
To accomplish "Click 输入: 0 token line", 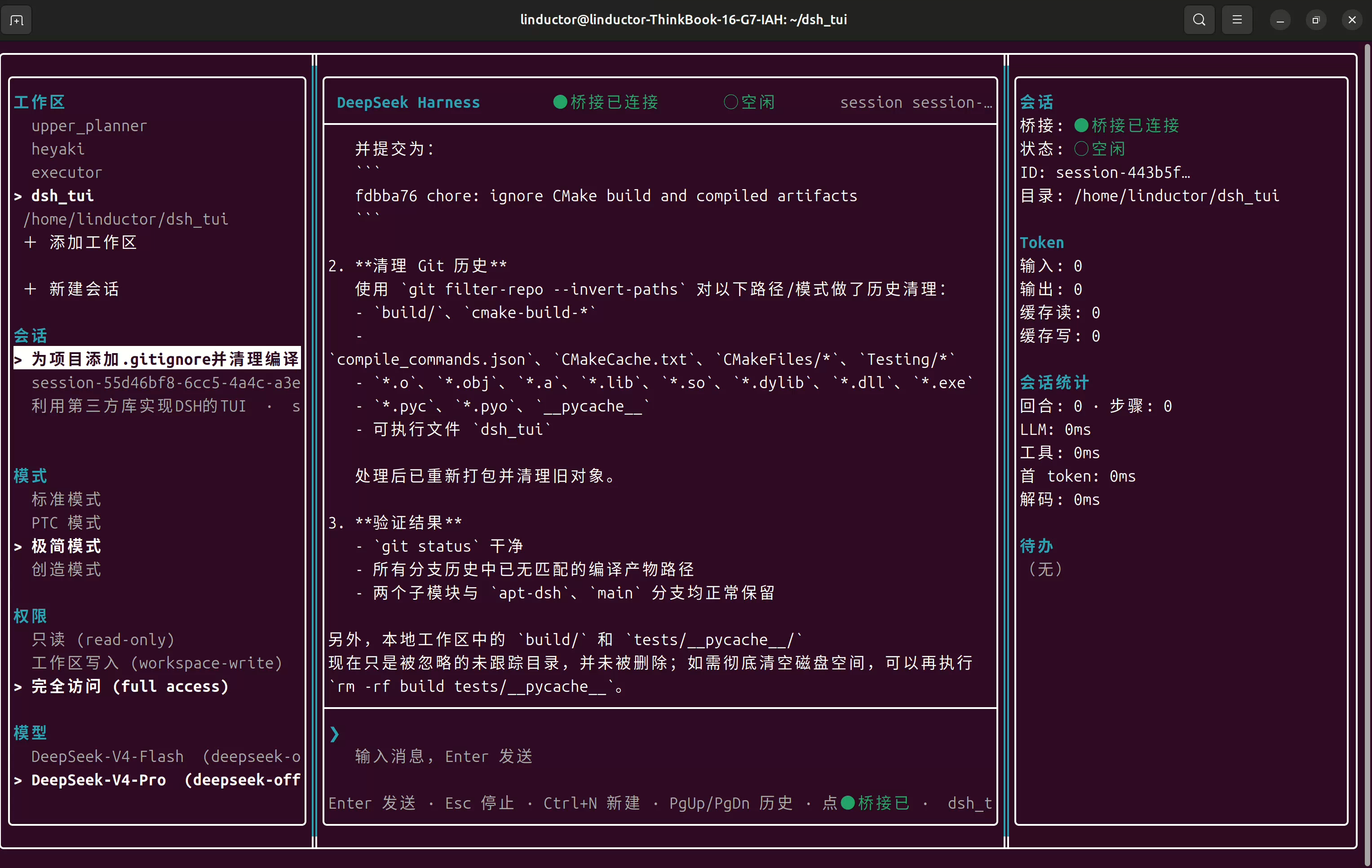I will pos(1051,266).
